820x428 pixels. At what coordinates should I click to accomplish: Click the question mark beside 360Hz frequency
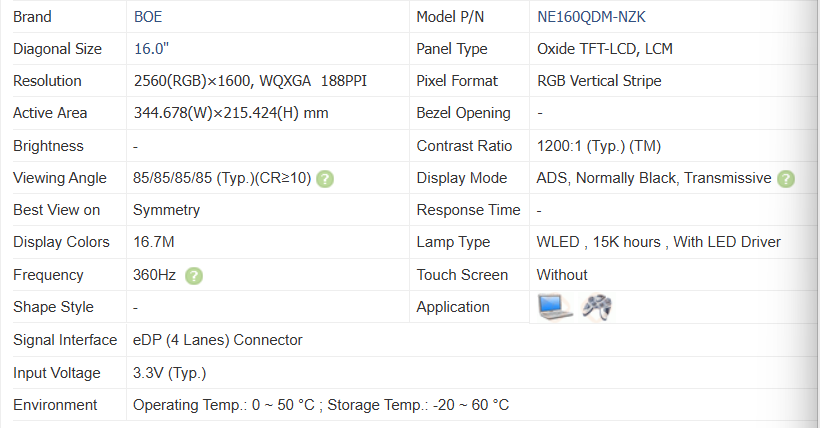pyautogui.click(x=193, y=276)
